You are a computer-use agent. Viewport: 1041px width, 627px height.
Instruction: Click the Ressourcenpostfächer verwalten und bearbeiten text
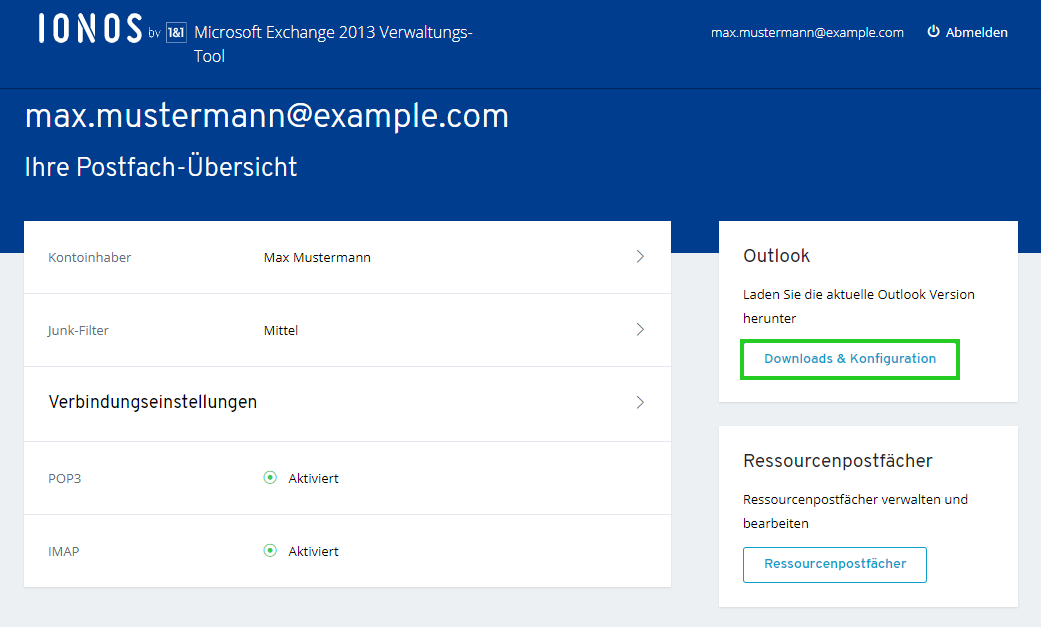[x=856, y=511]
